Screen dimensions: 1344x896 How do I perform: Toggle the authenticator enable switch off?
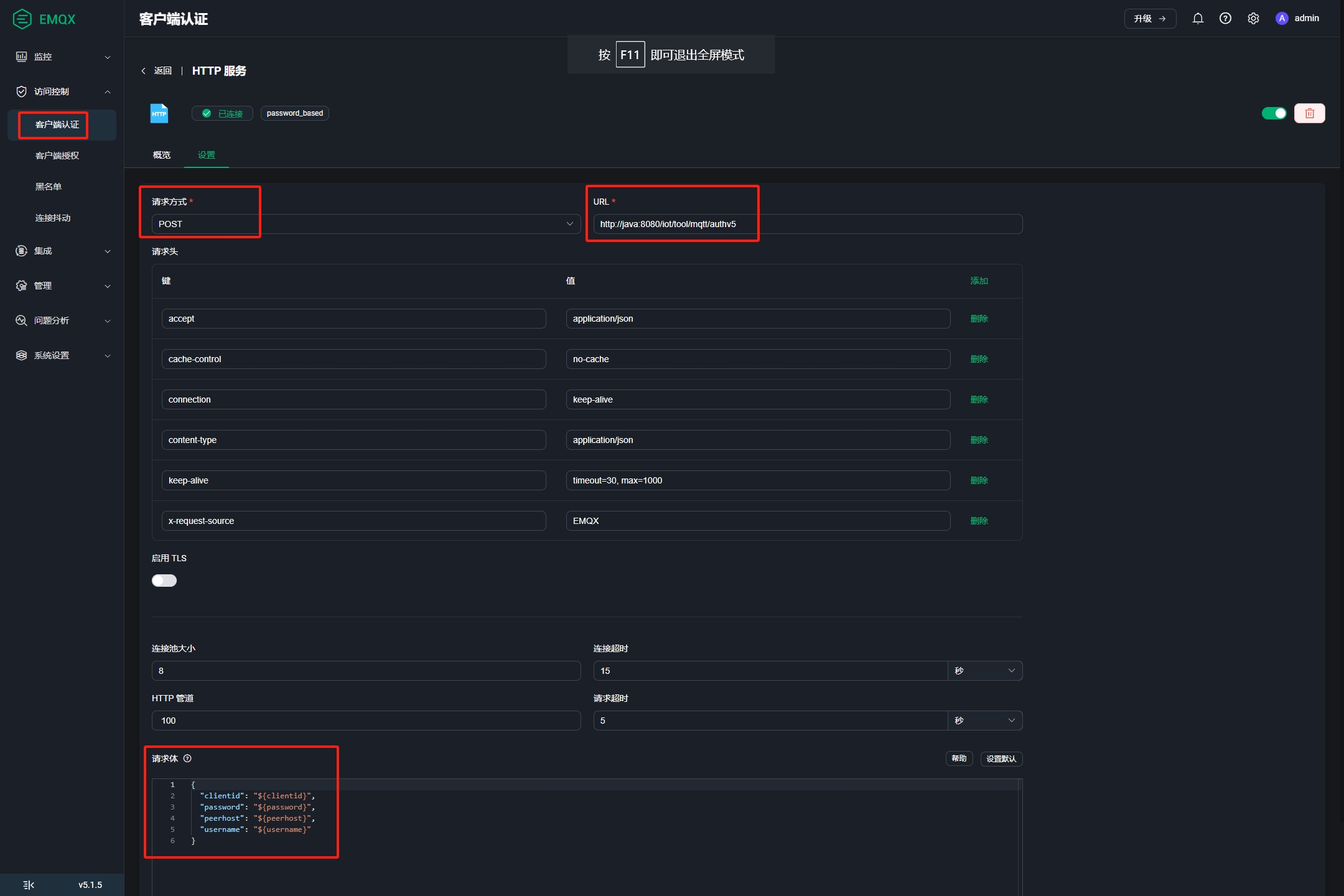1274,113
